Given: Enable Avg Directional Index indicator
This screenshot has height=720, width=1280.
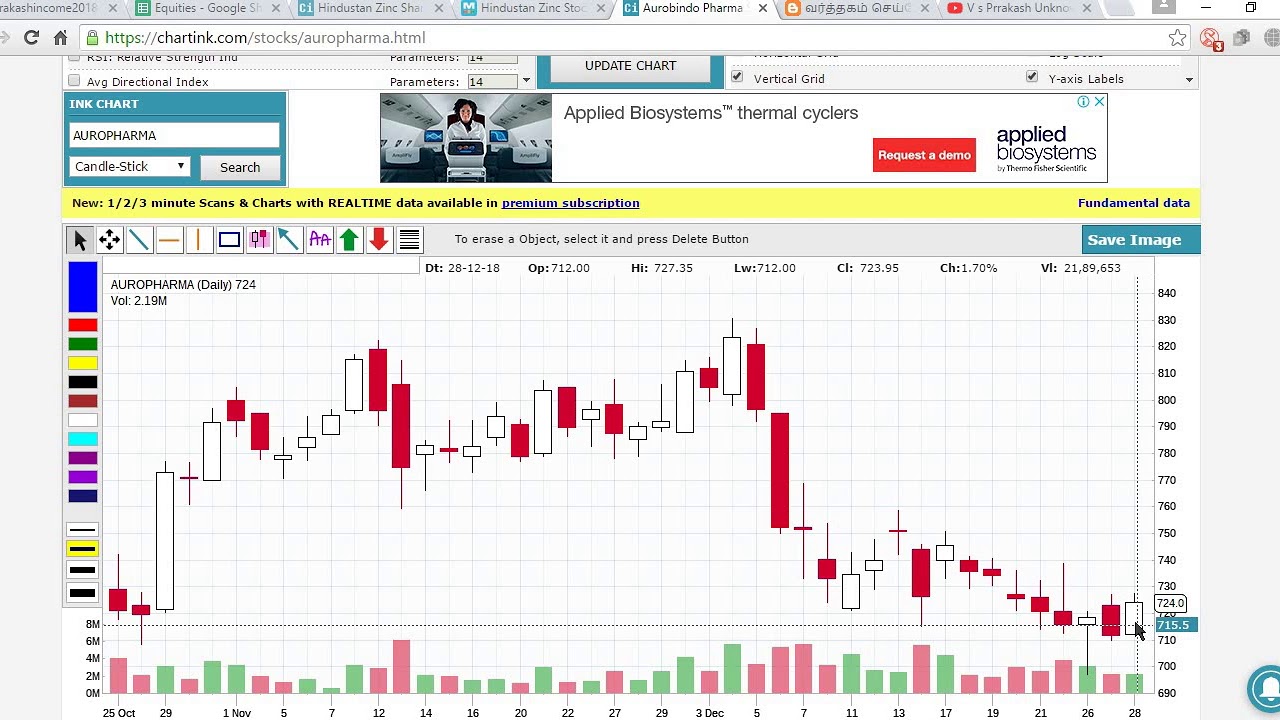Looking at the screenshot, I should click(x=74, y=81).
